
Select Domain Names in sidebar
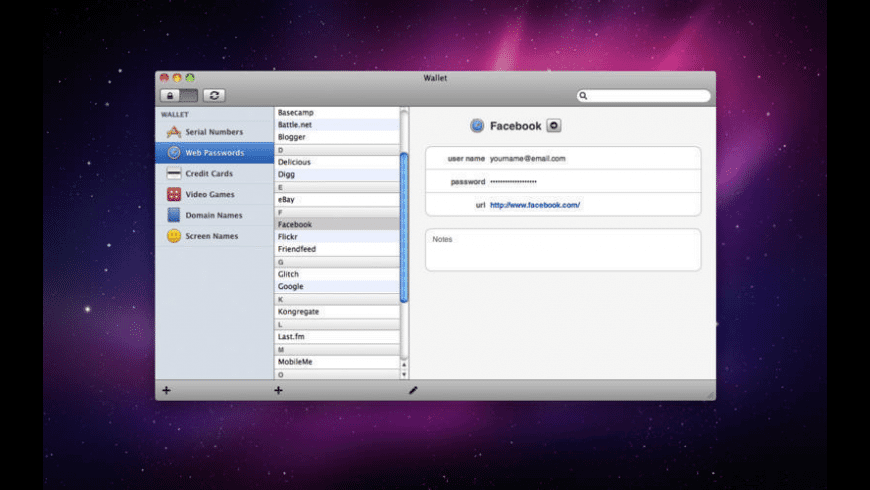(215, 215)
